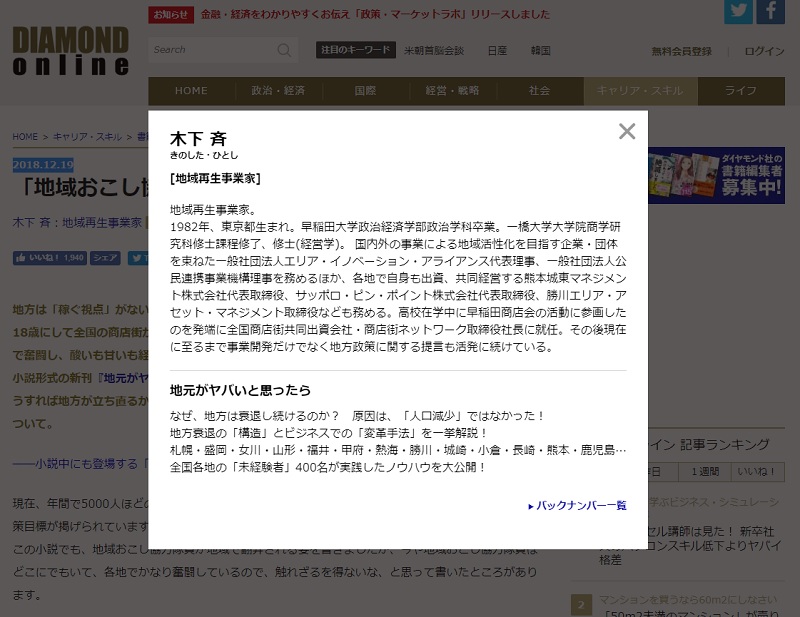Viewport: 800px width, 617px height.
Task: Click the [地域再生事業家] label in popup
Action: coord(215,178)
